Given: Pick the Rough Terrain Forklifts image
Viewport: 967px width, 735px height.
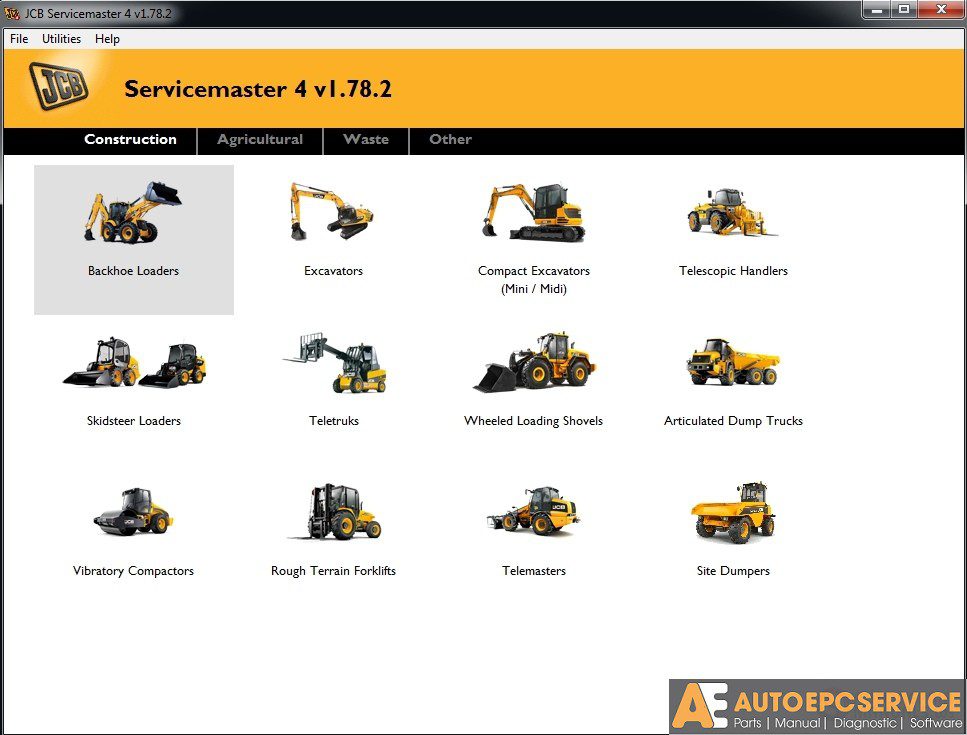Looking at the screenshot, I should coord(335,511).
